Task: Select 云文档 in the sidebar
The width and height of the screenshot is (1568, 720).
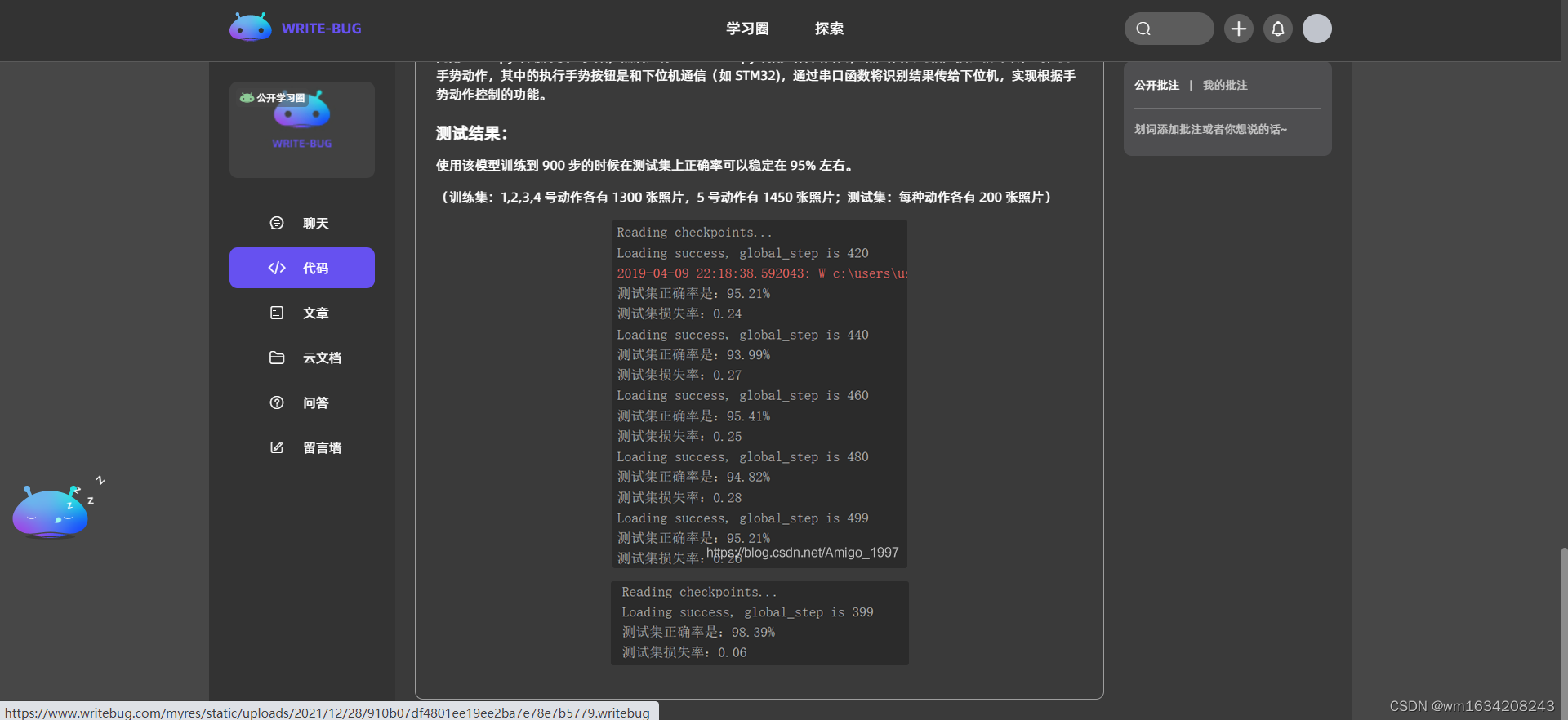Action: coord(302,358)
